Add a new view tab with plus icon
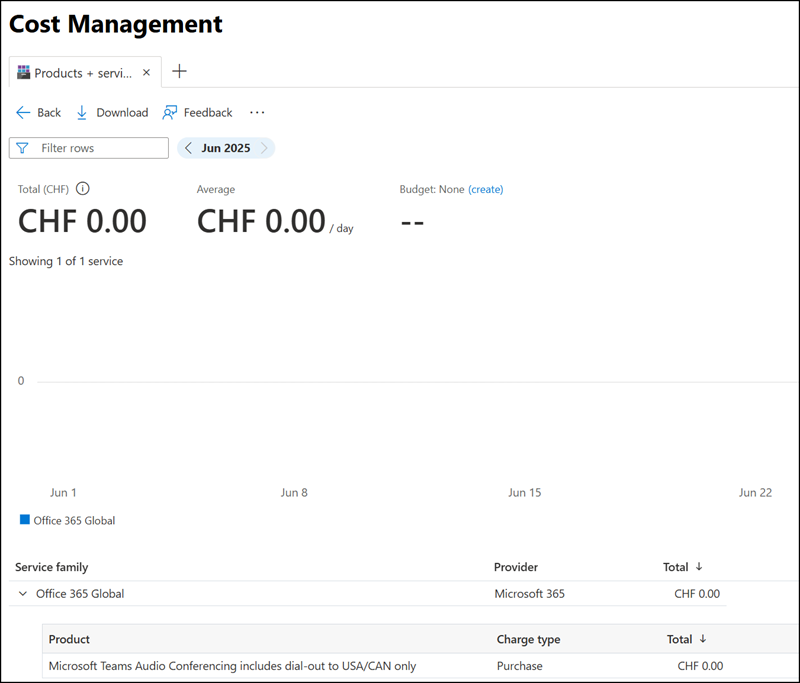Viewport: 800px width, 683px height. [179, 71]
